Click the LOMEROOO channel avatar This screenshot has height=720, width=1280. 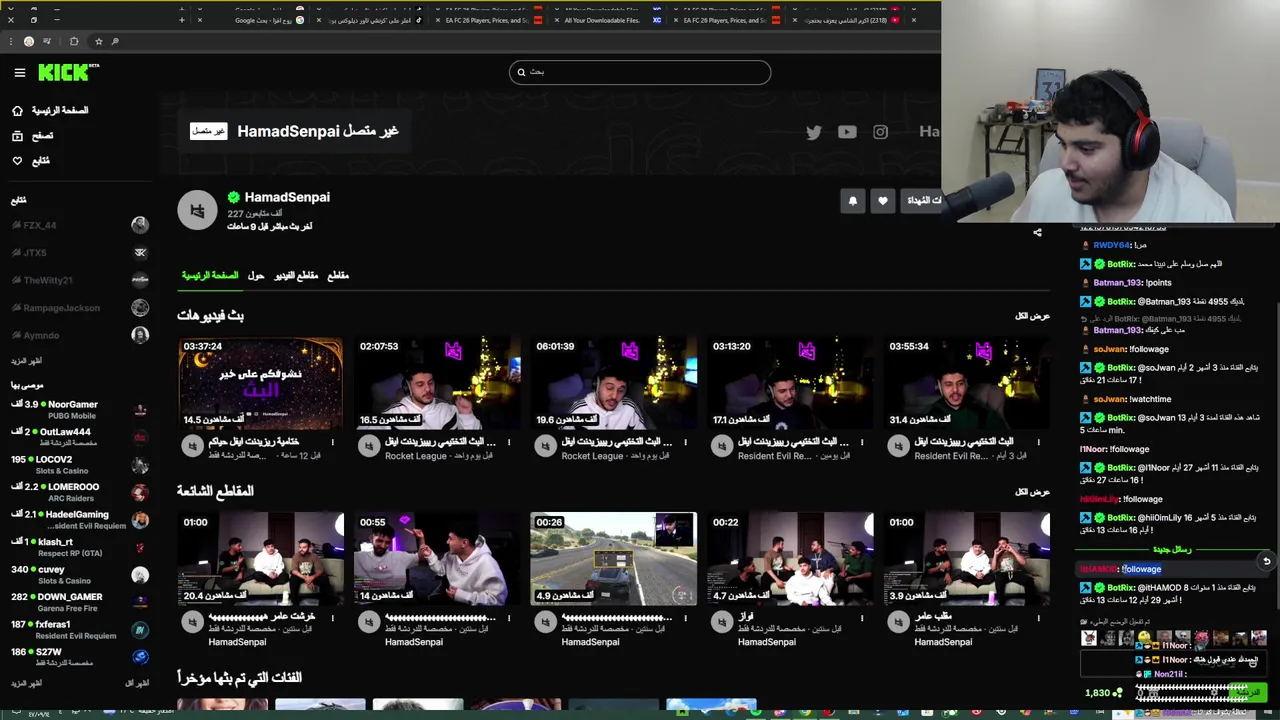(140, 492)
